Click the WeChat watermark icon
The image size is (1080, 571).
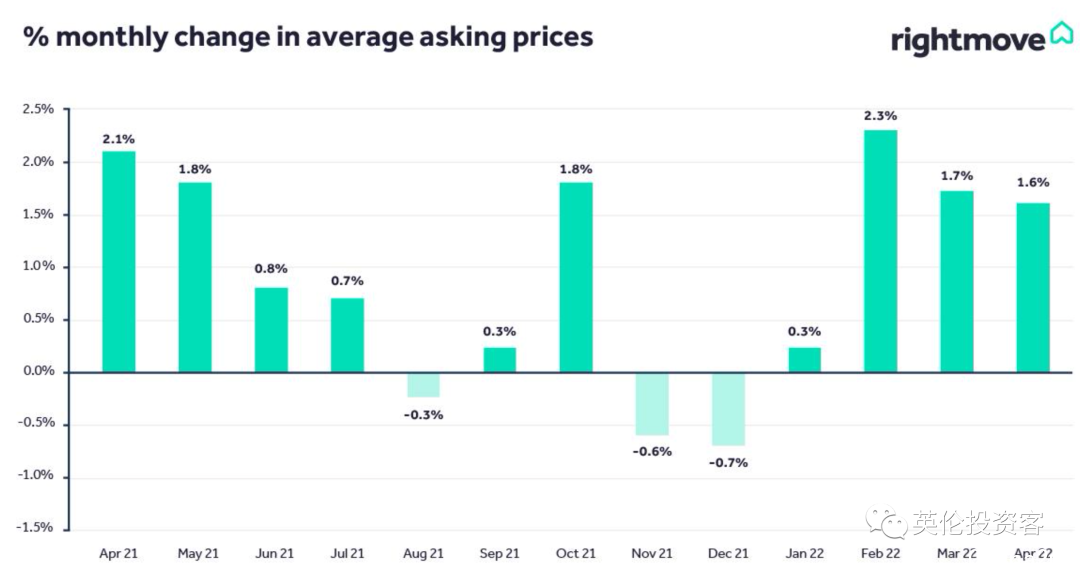tap(885, 522)
